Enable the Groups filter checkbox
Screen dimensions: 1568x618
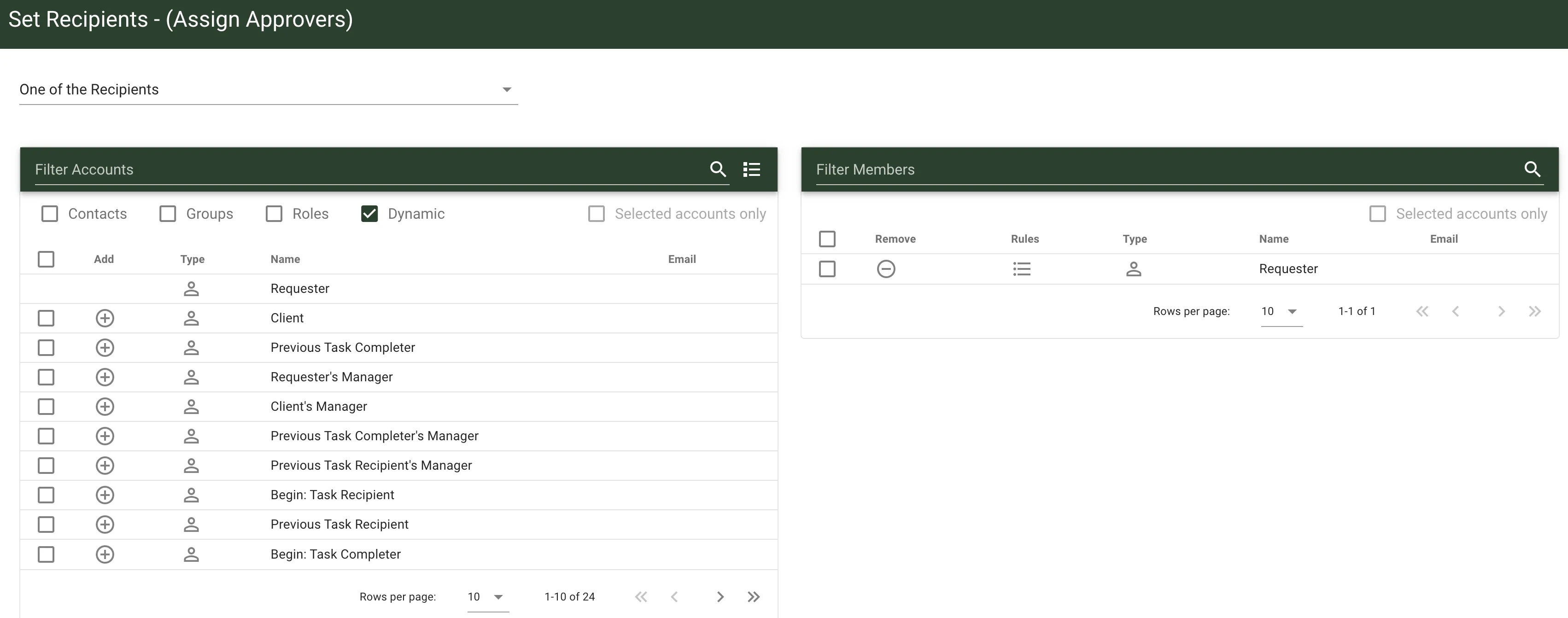(x=167, y=214)
